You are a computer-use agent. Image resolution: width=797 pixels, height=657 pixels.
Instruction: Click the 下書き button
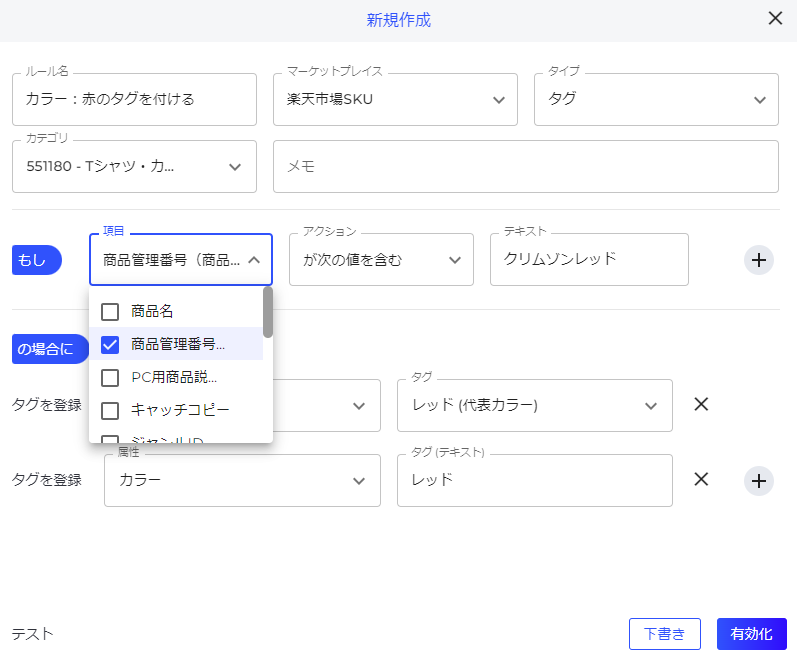click(x=664, y=634)
